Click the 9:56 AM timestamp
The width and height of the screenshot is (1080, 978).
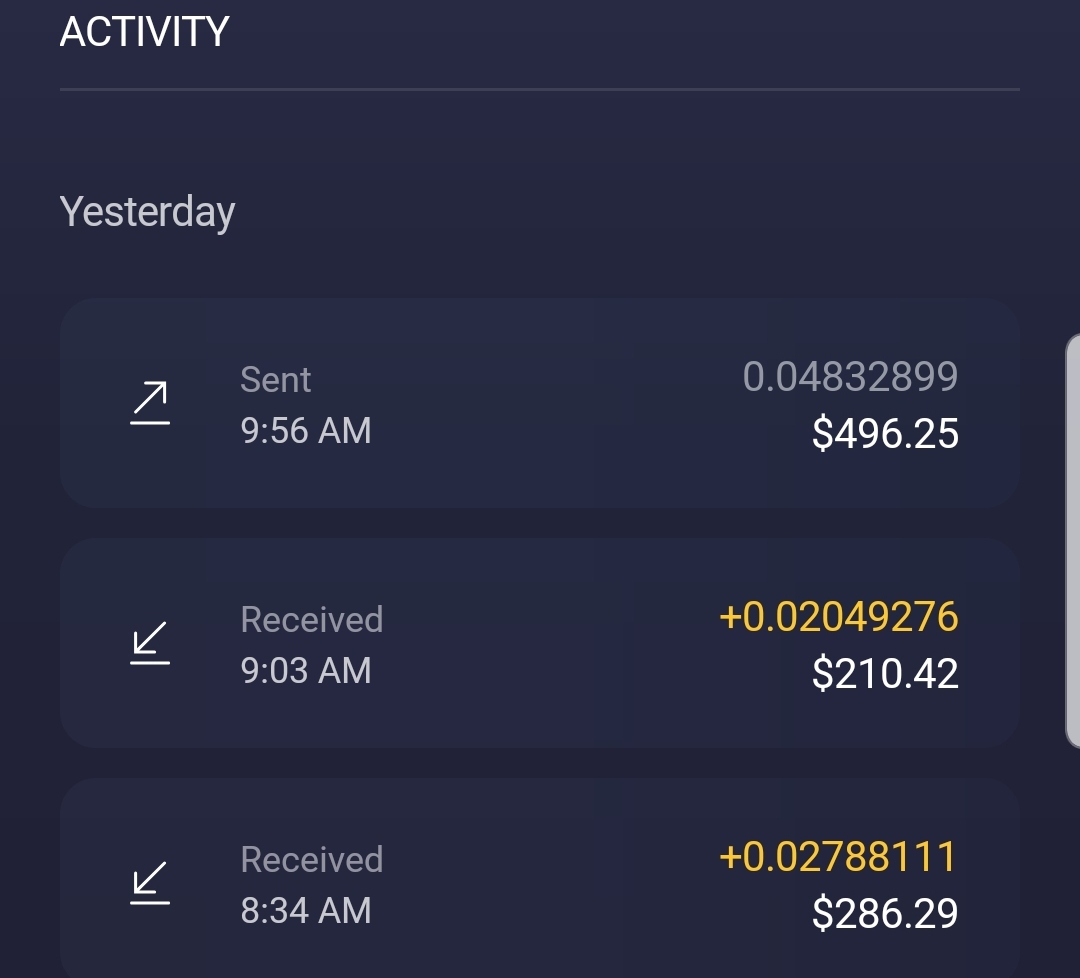pyautogui.click(x=306, y=431)
